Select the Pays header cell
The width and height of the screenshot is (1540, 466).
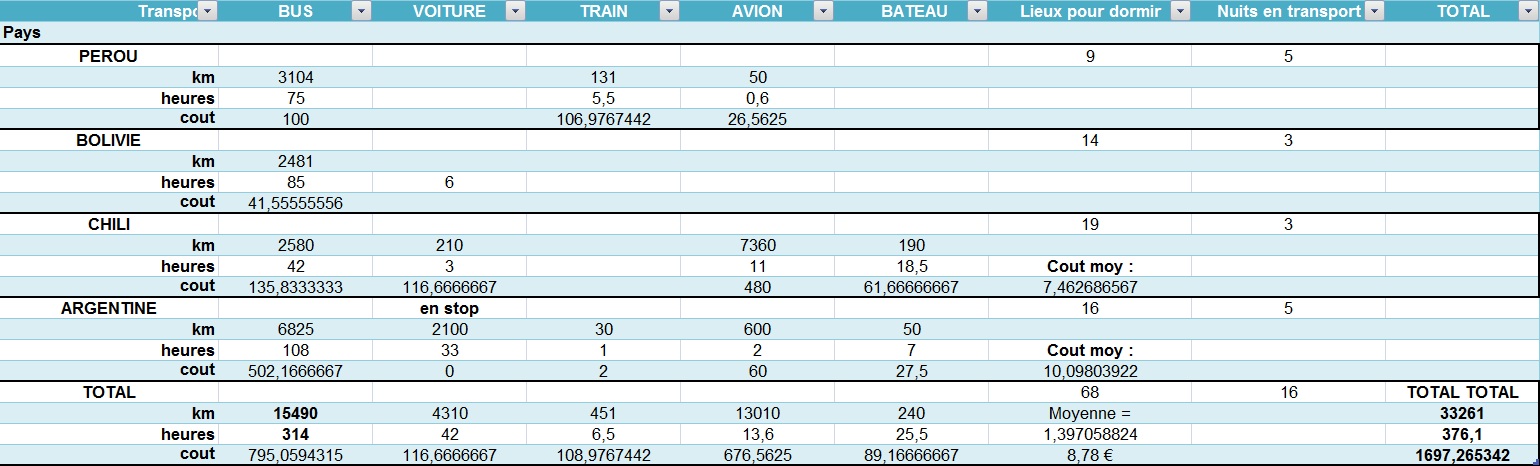click(22, 33)
